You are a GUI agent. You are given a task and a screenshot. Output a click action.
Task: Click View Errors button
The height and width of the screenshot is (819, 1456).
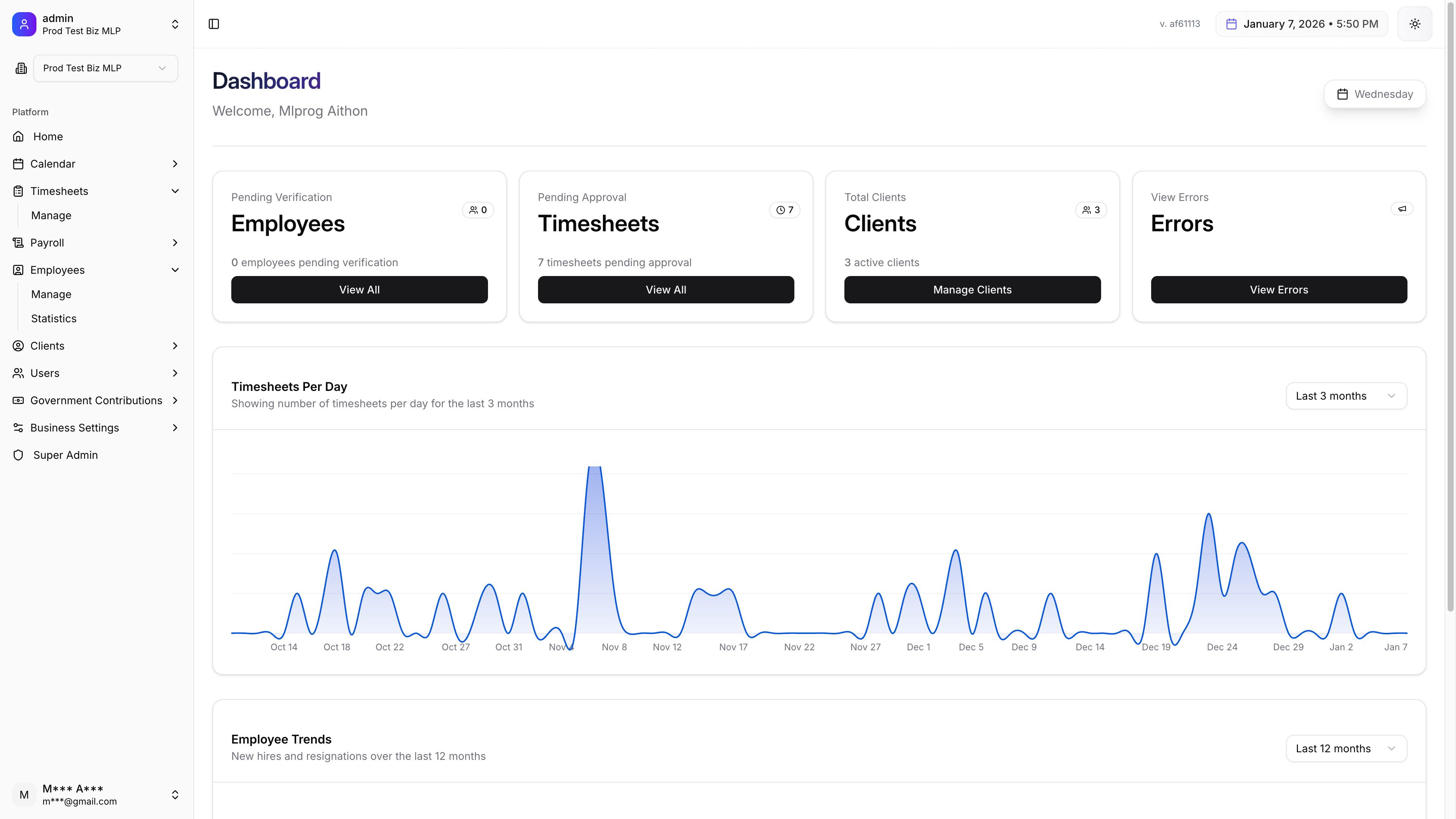click(x=1279, y=289)
